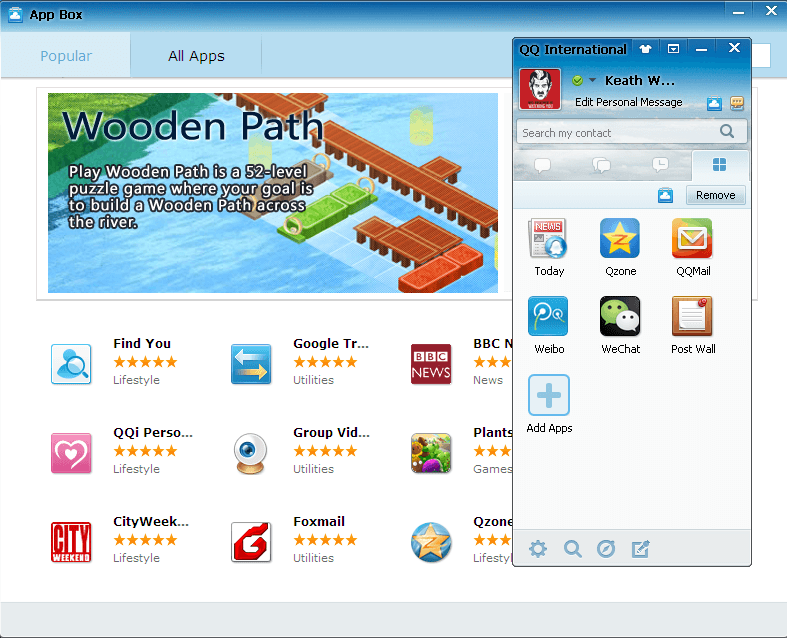This screenshot has height=638, width=787.
Task: Click the Google Tr... app title
Action: [331, 343]
